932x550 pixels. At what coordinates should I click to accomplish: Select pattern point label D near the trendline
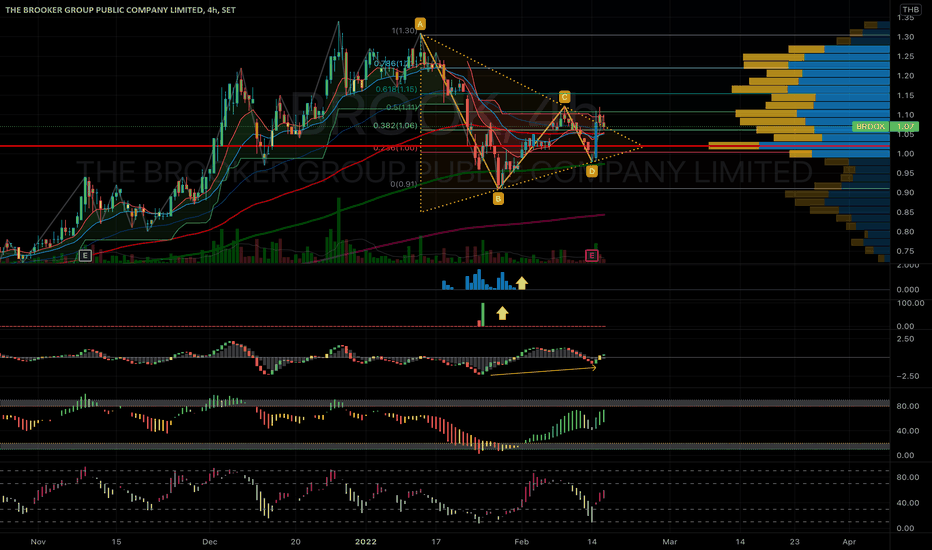tap(591, 171)
